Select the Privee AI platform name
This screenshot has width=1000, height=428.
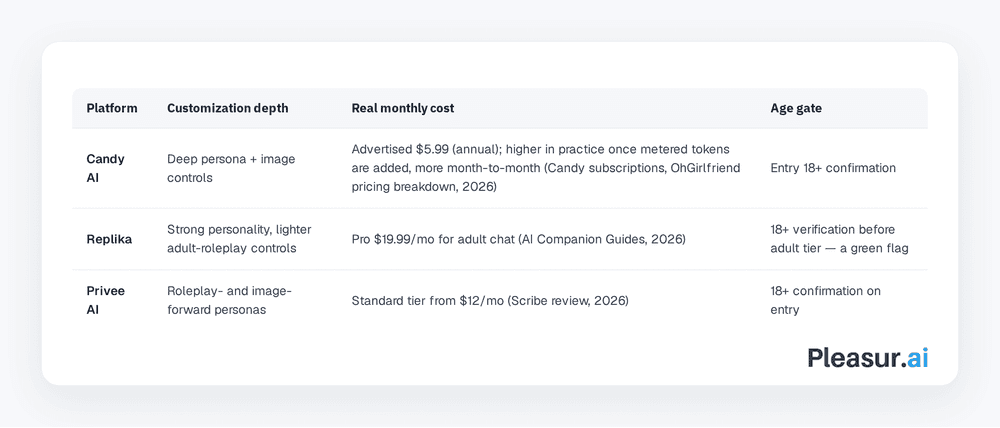click(x=106, y=300)
